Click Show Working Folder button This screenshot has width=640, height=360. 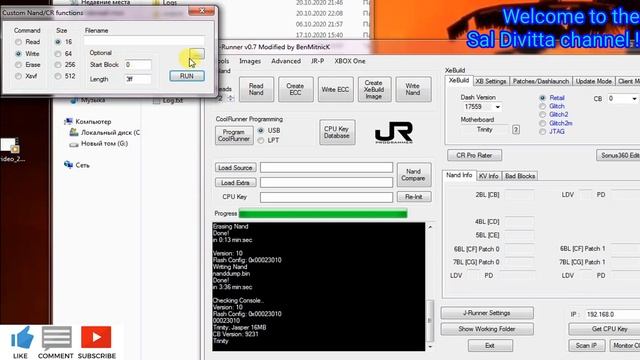click(487, 329)
